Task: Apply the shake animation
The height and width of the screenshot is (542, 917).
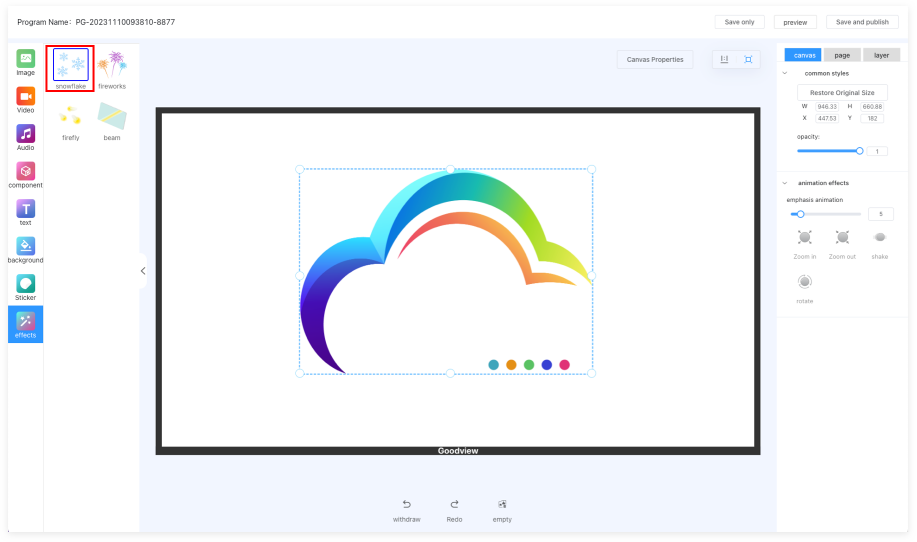Action: click(x=880, y=237)
